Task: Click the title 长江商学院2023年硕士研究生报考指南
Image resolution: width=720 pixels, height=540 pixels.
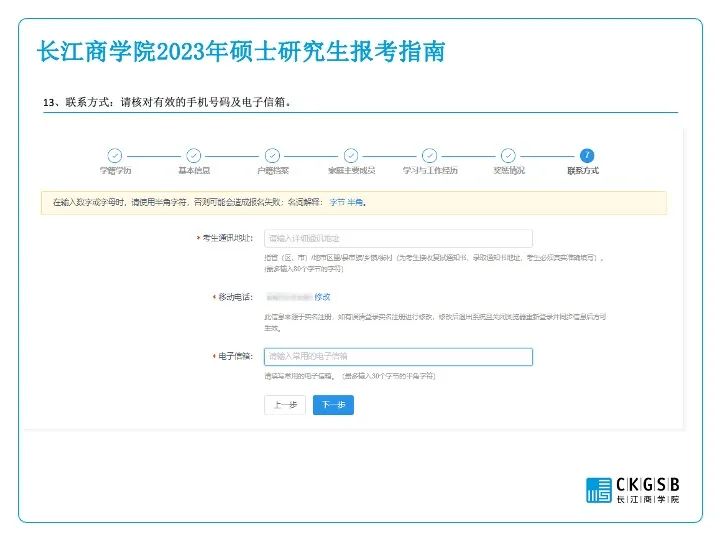Action: pos(241,51)
